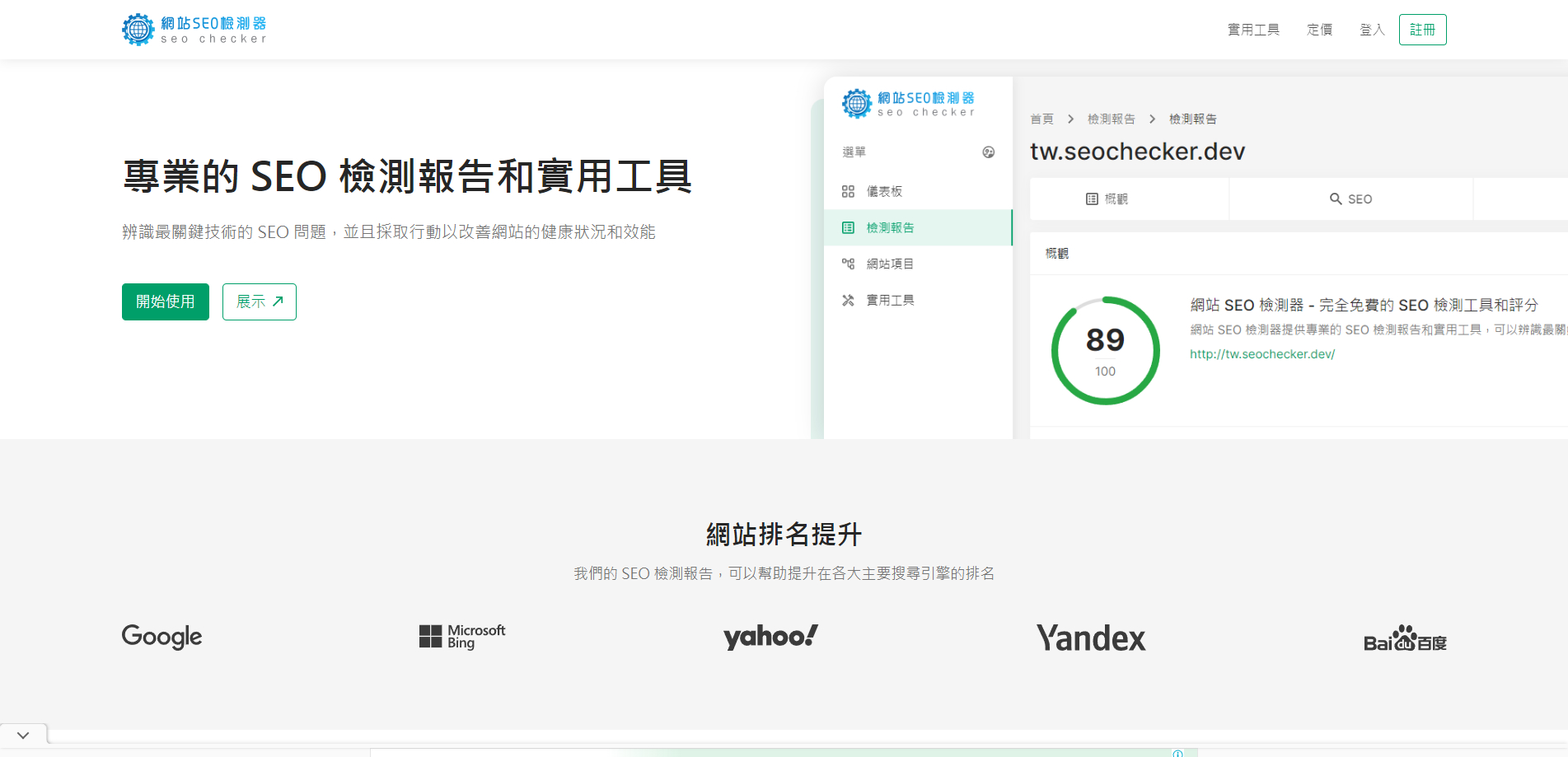Click the Baidu logo
1568x757 pixels.
click(x=1405, y=639)
